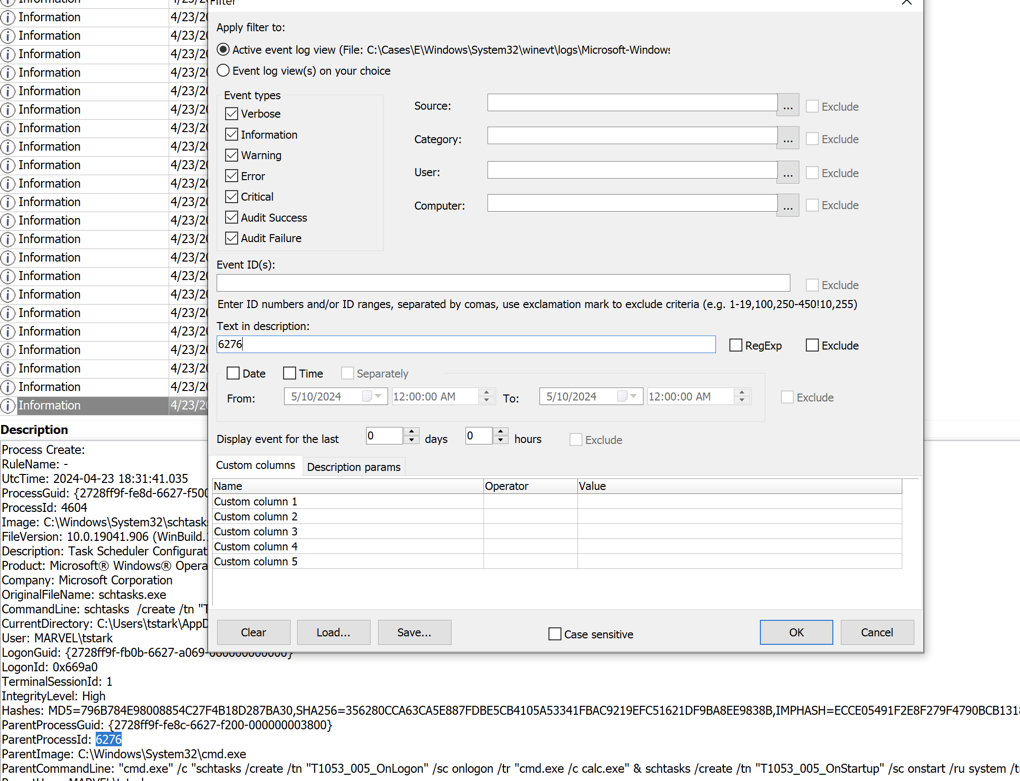1020x781 pixels.
Task: Click the Text in description field
Action: (x=466, y=344)
